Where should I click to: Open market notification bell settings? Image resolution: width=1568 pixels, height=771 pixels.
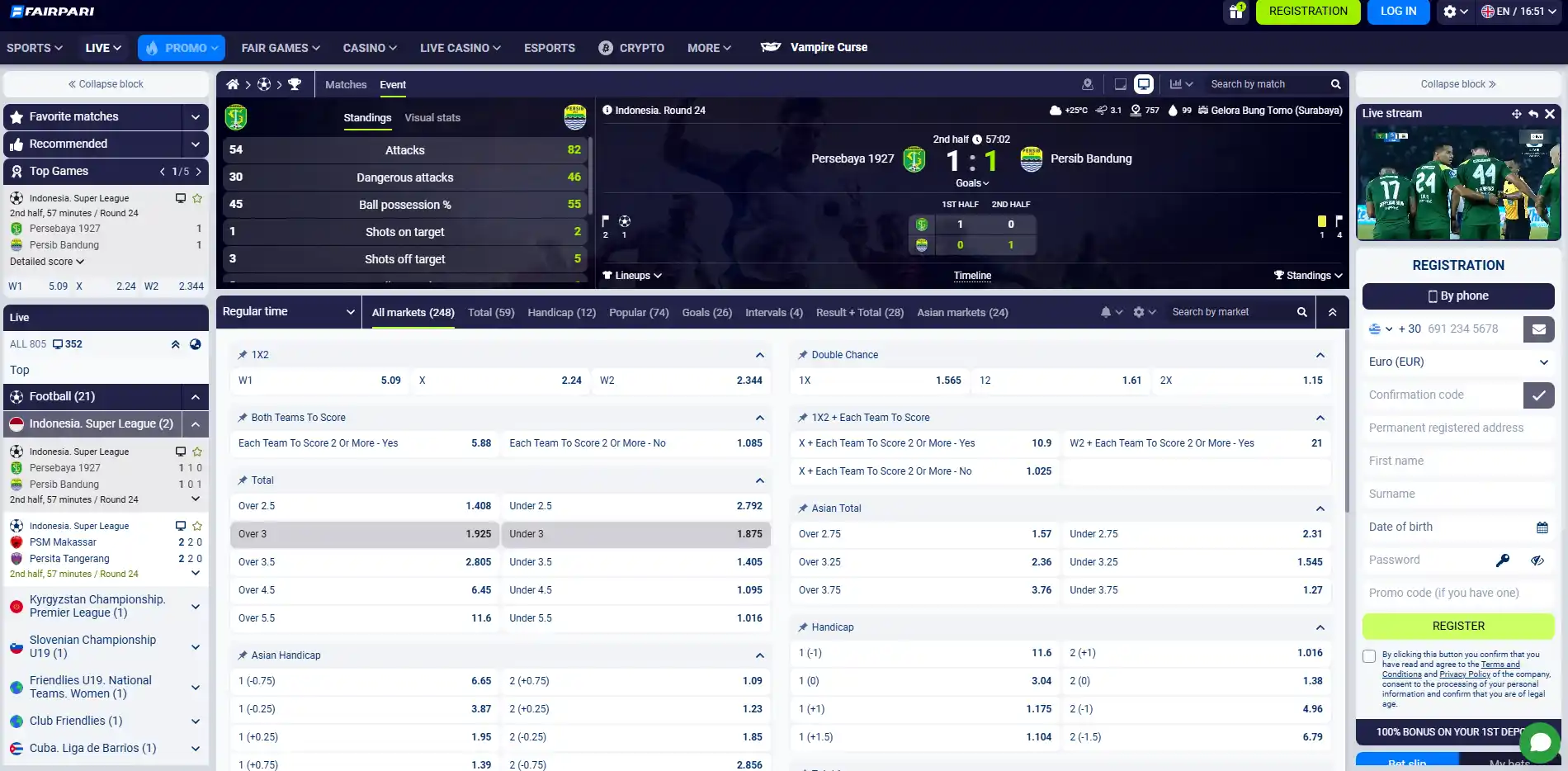1111,312
